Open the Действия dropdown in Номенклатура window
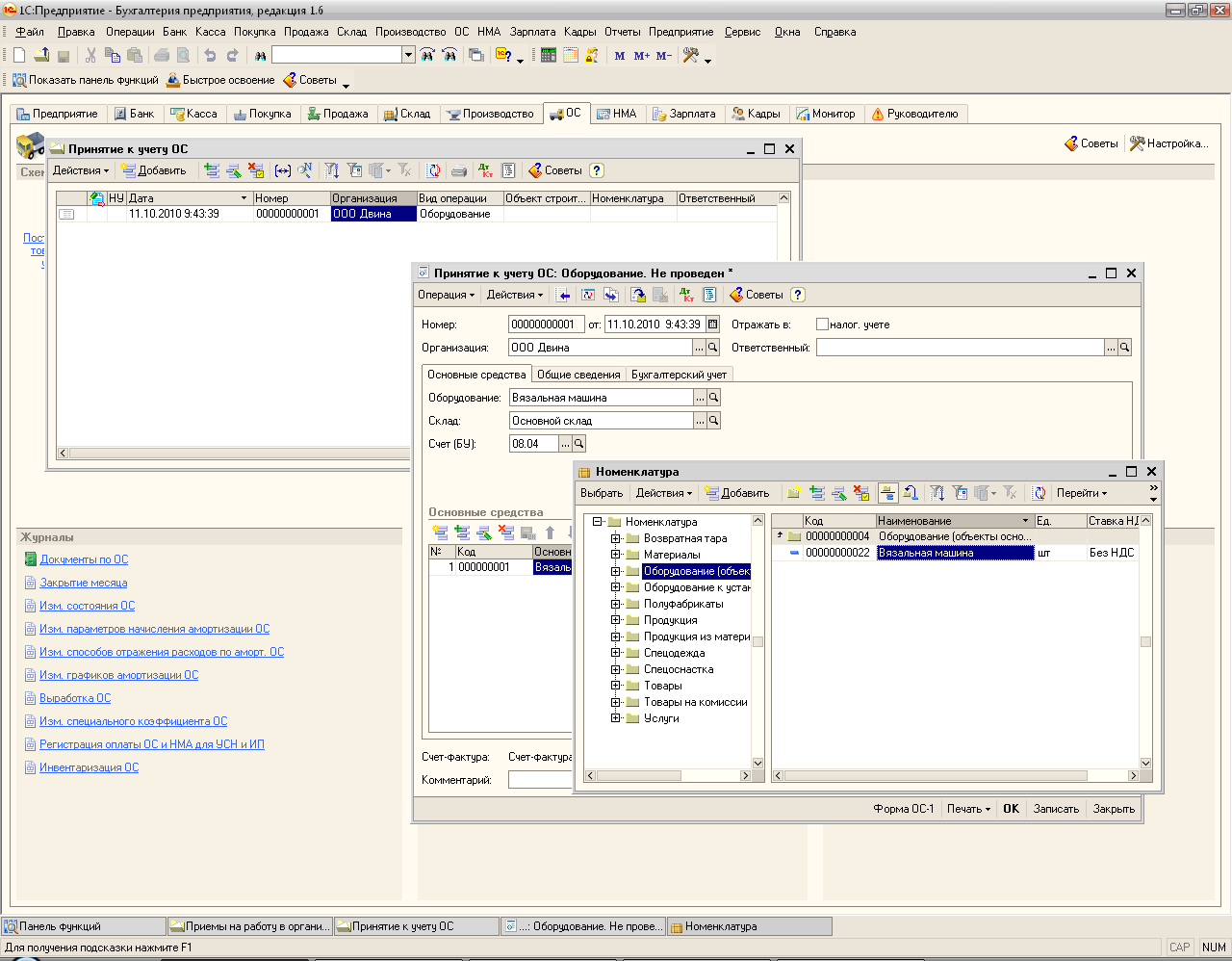The width and height of the screenshot is (1232, 961). pyautogui.click(x=663, y=493)
